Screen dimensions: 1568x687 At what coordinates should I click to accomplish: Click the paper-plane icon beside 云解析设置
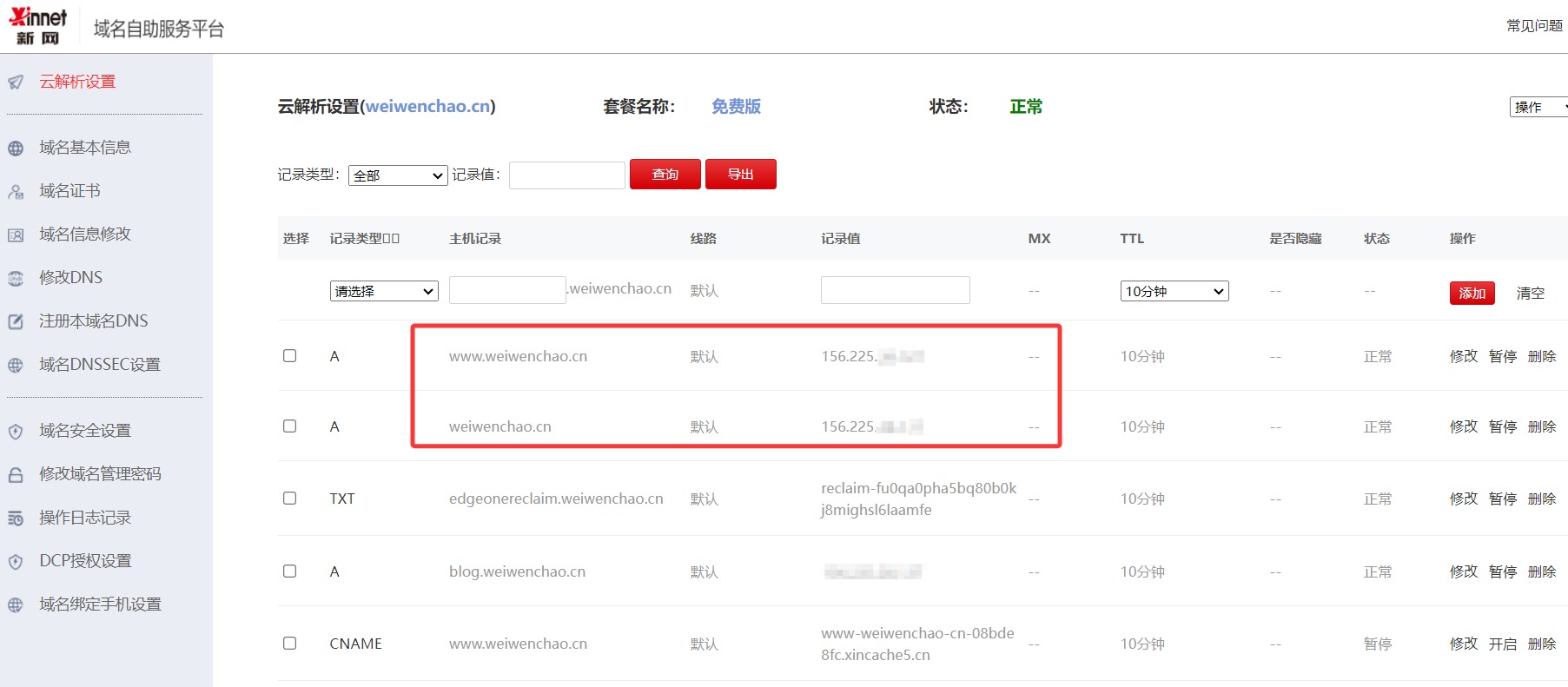tap(16, 83)
